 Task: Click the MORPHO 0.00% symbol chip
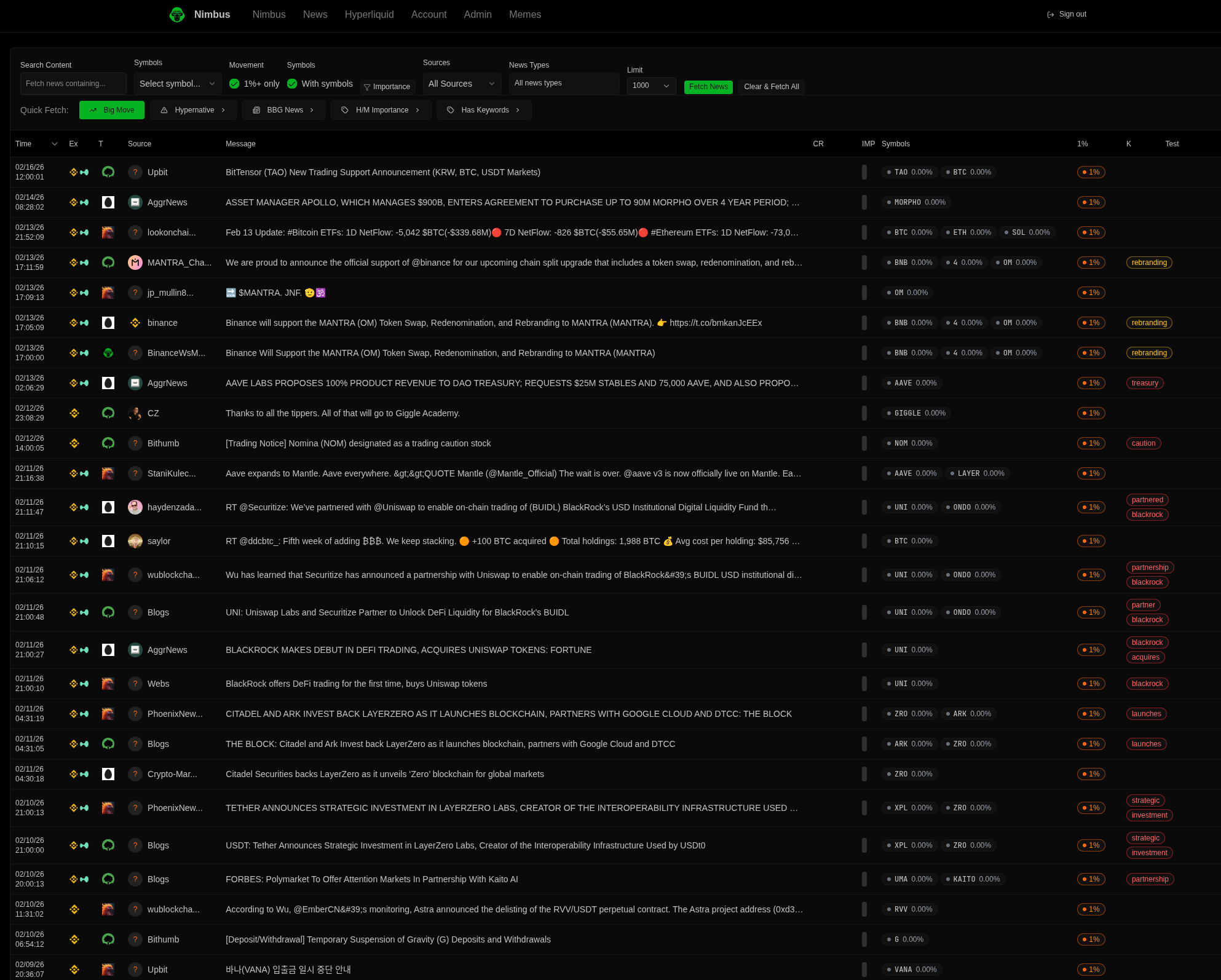click(x=916, y=202)
